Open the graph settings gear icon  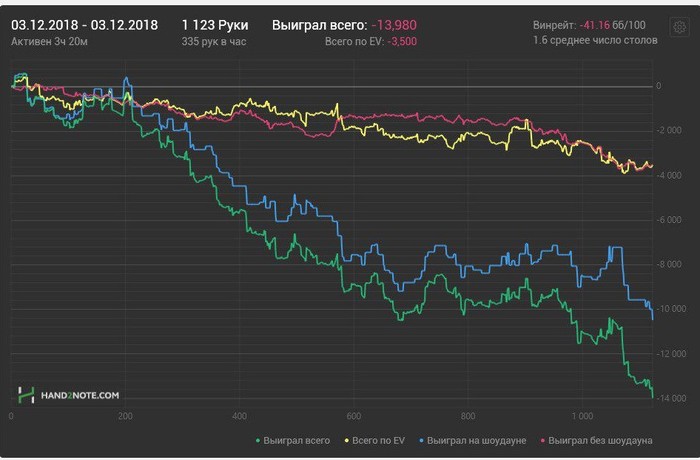(679, 27)
